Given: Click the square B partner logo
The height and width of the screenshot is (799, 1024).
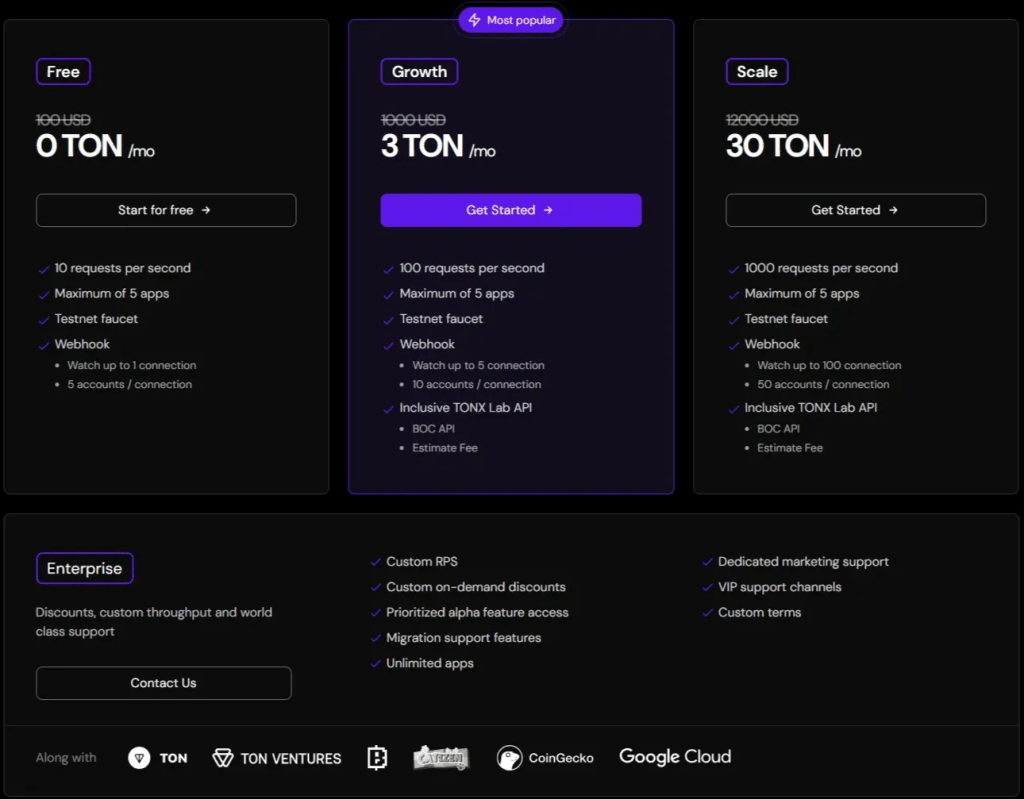Looking at the screenshot, I should coord(377,758).
